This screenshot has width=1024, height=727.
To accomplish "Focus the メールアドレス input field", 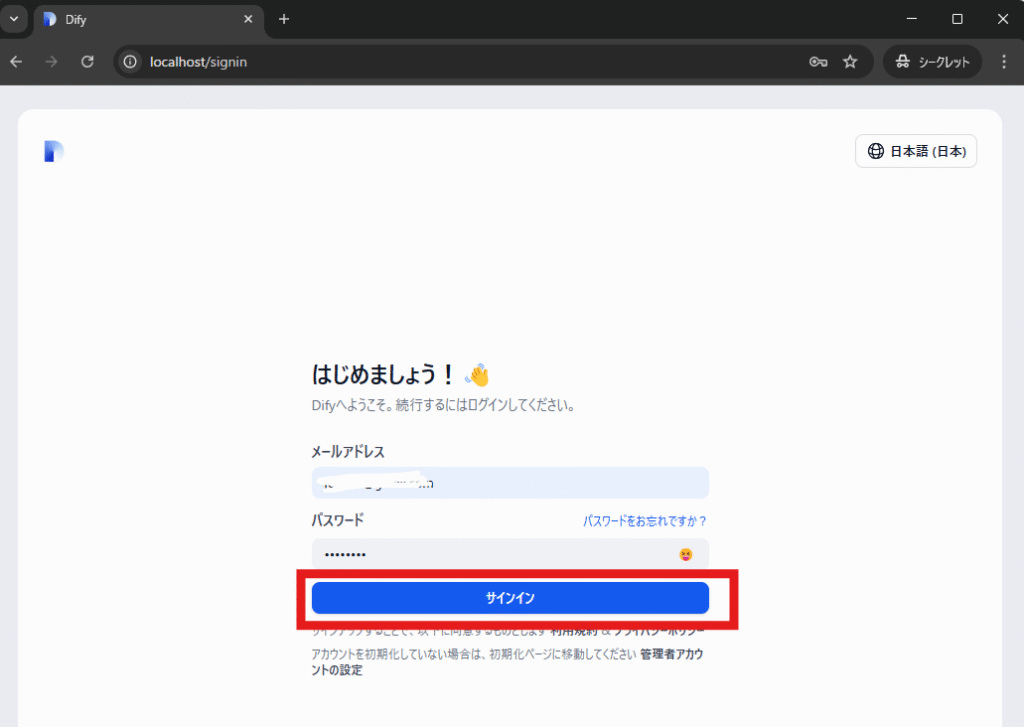I will tap(510, 483).
